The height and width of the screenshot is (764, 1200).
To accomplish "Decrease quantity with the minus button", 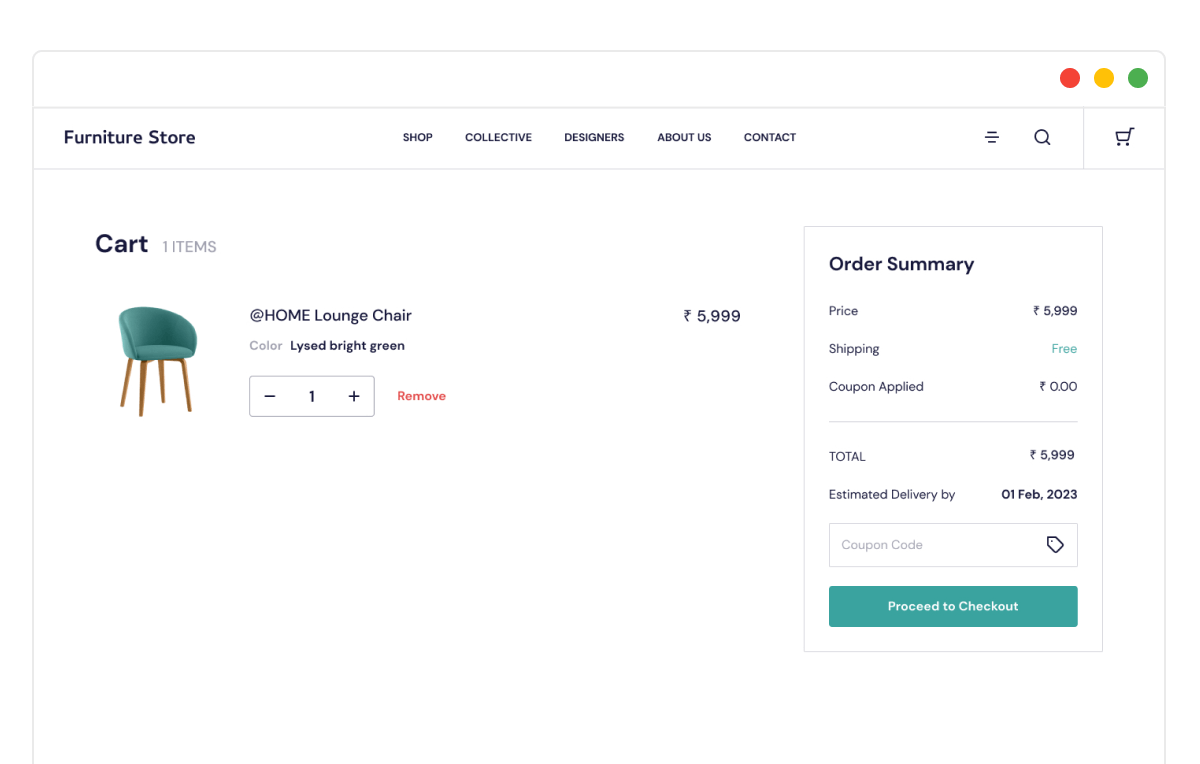I will coord(270,397).
